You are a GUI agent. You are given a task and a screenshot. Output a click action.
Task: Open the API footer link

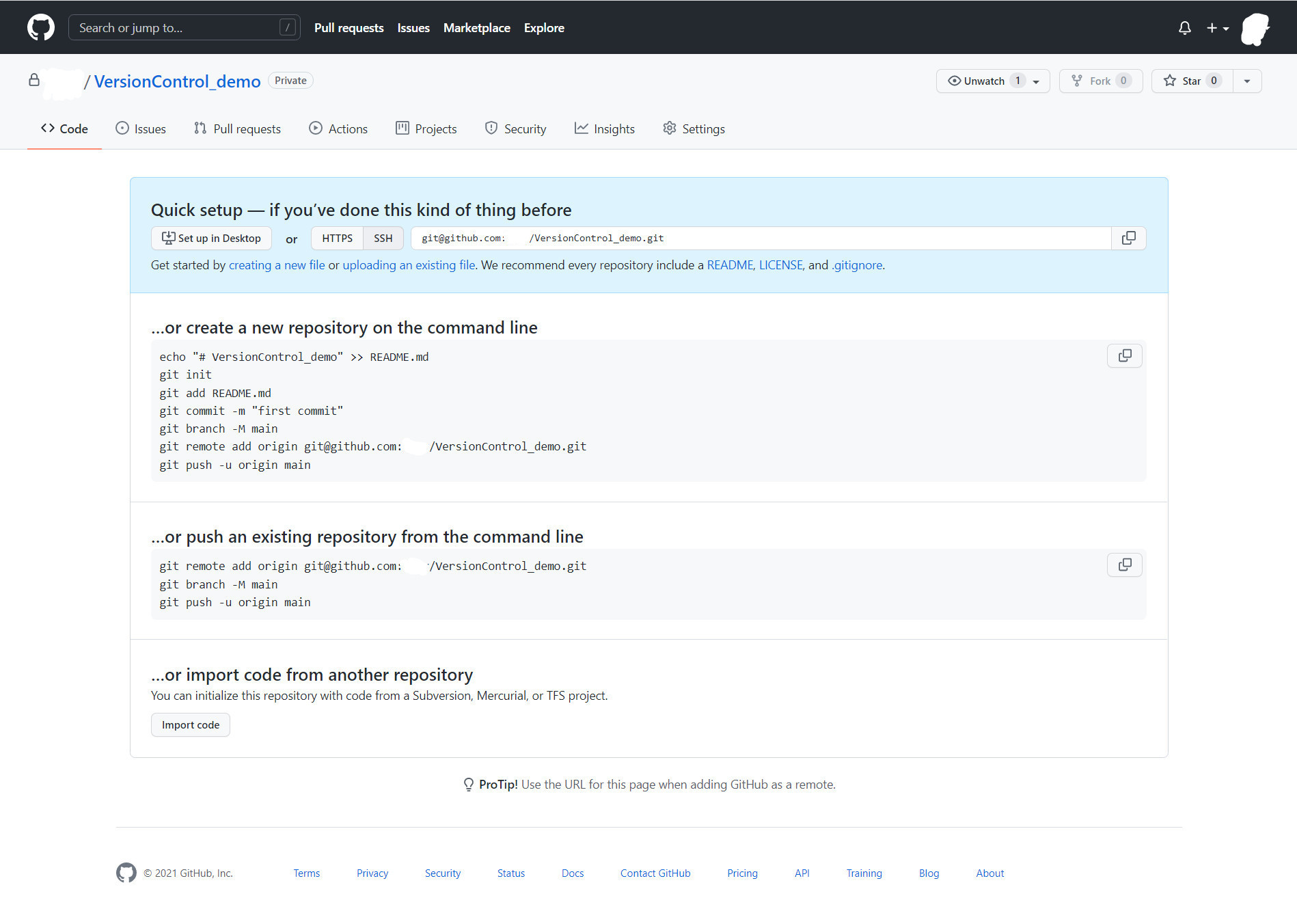802,873
